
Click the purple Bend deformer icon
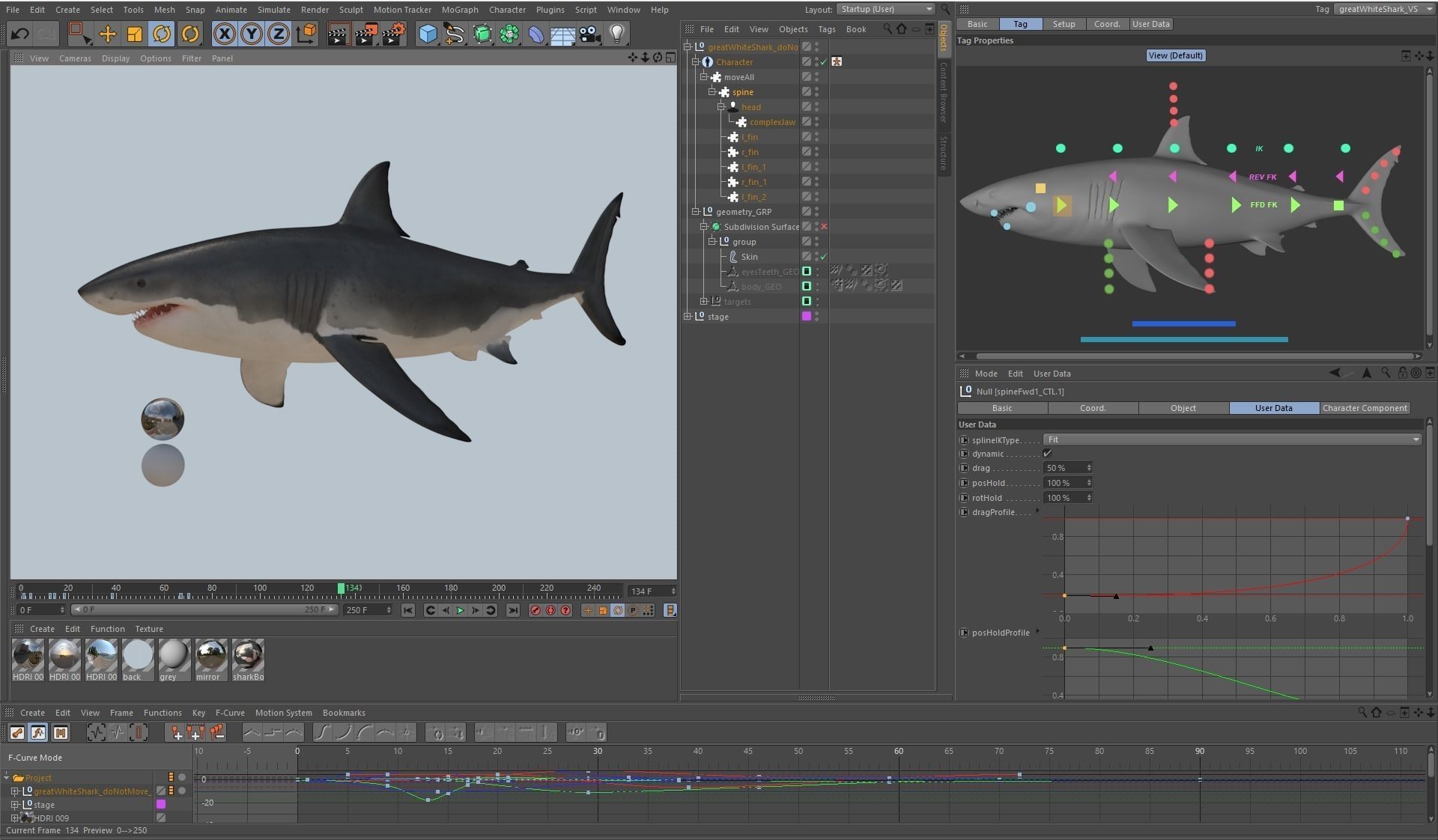(536, 34)
